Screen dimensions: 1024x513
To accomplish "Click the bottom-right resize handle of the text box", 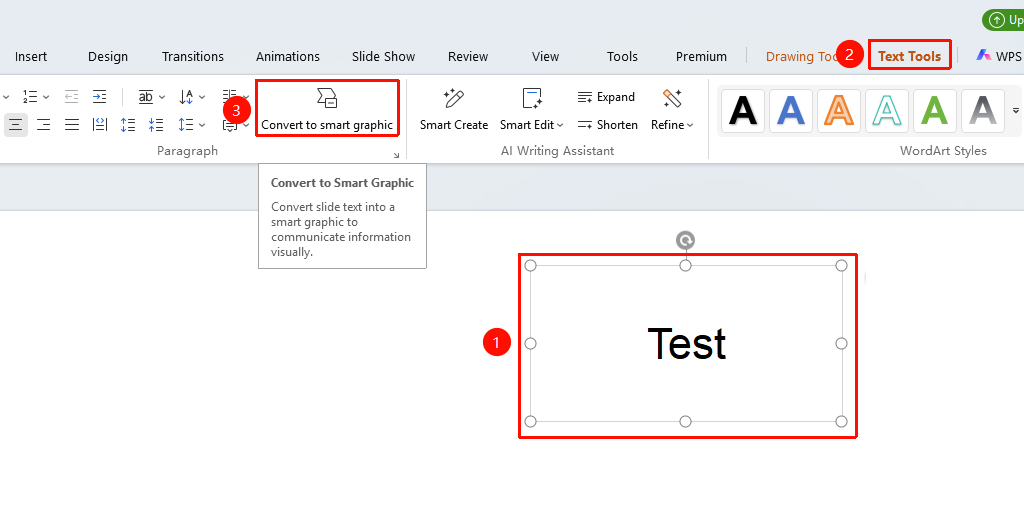I will [x=841, y=422].
